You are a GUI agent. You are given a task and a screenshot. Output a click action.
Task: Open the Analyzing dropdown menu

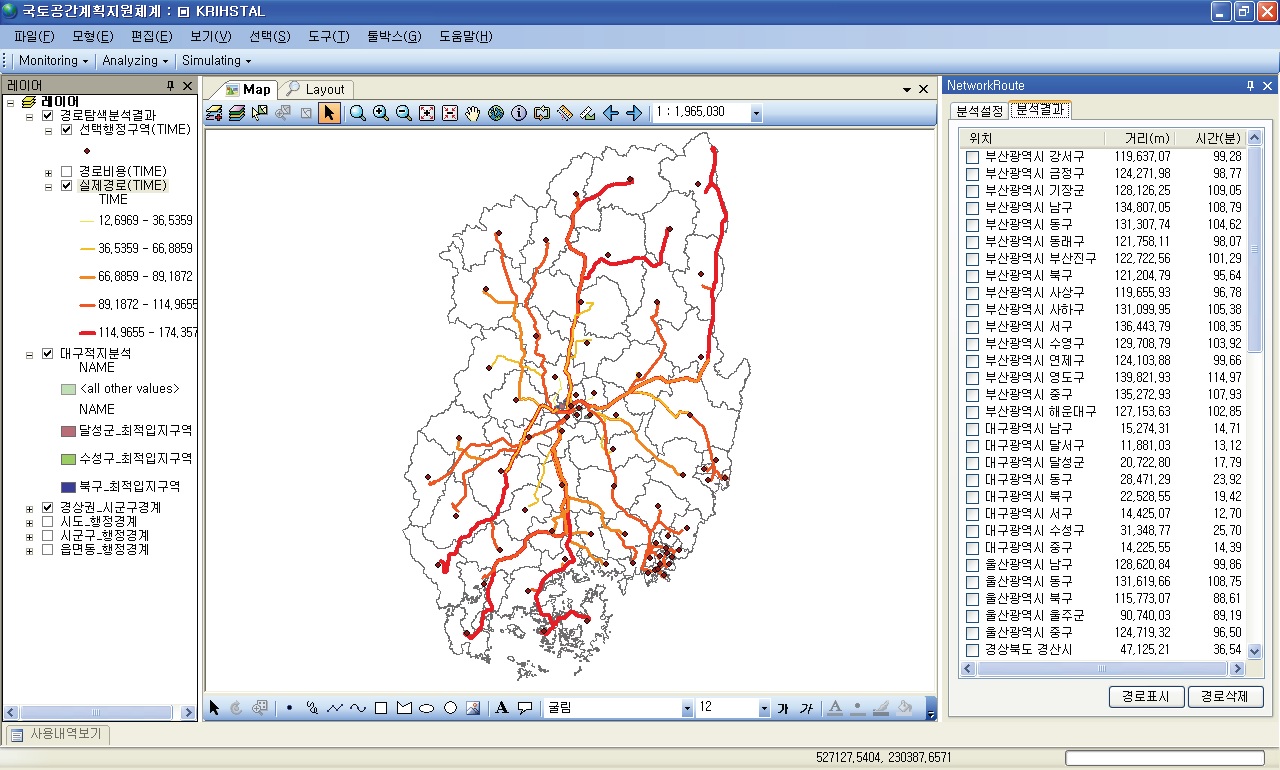[135, 61]
